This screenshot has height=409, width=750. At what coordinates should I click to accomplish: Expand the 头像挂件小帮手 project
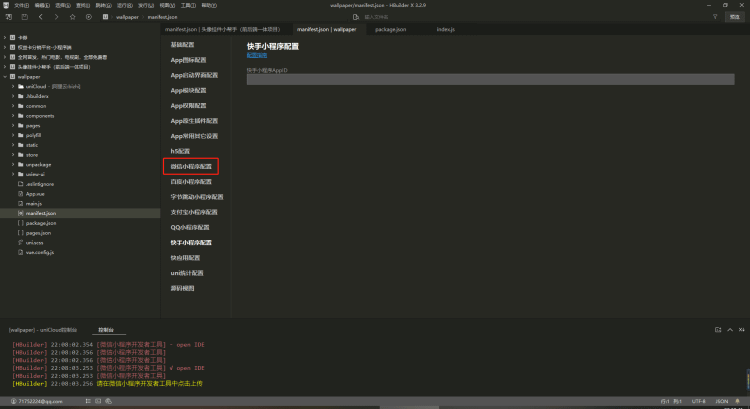coord(5,67)
